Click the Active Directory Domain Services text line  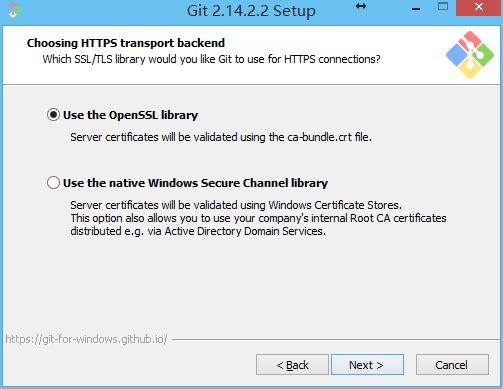198,231
